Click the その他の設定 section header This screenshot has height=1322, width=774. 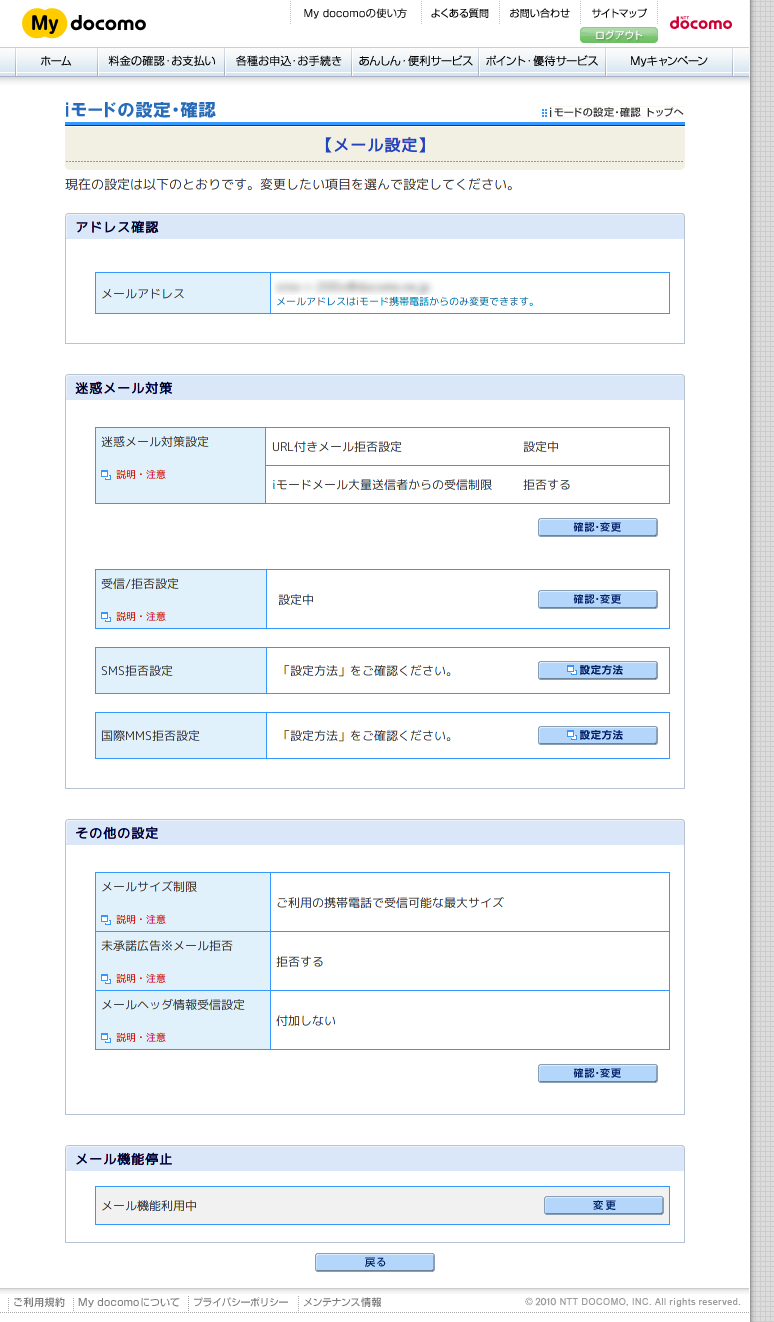point(375,833)
